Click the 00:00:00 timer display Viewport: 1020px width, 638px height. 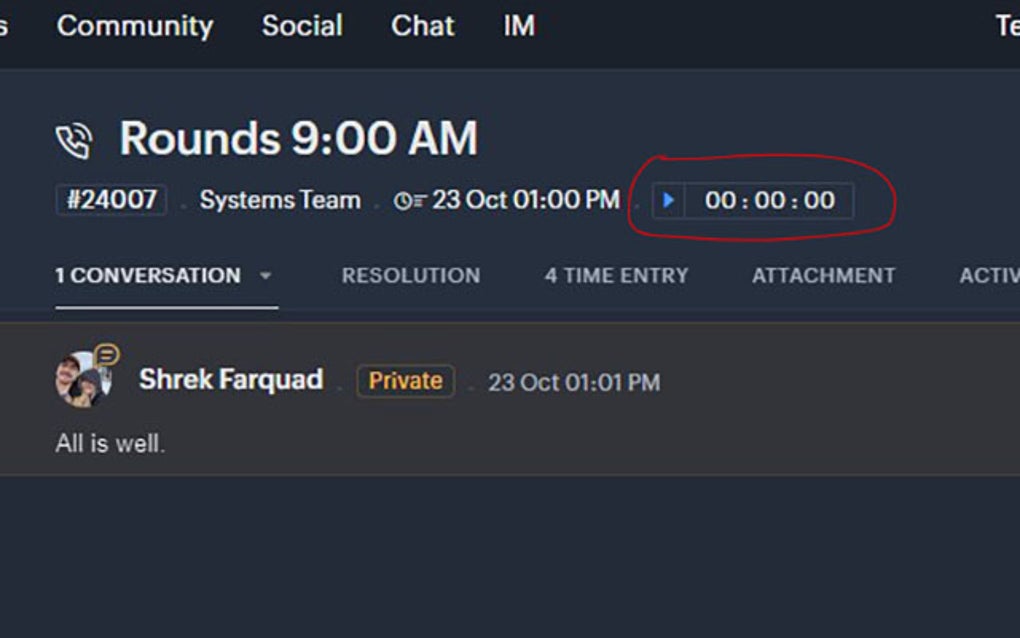(x=769, y=200)
